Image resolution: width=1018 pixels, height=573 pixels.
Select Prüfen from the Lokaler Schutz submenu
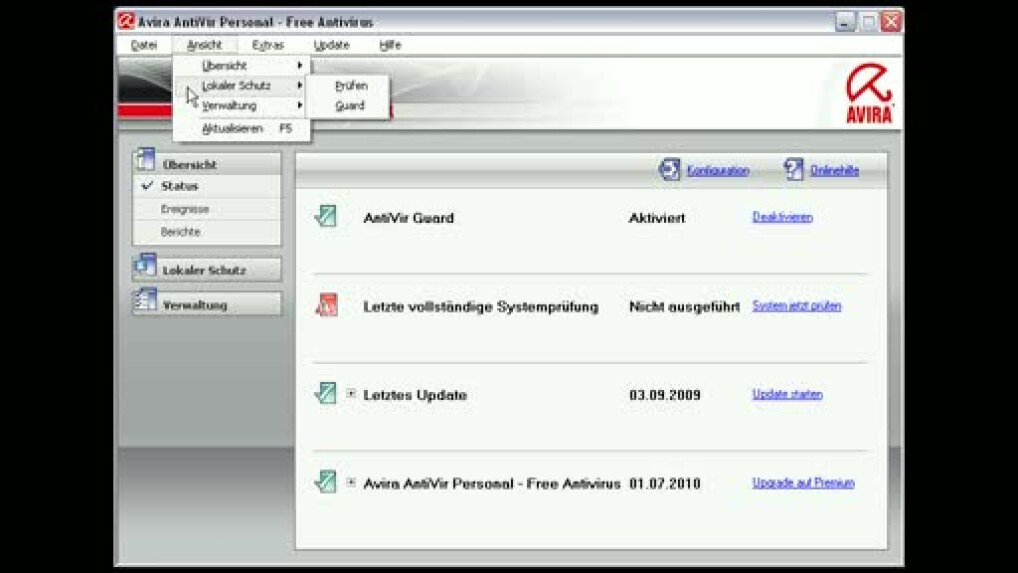351,86
